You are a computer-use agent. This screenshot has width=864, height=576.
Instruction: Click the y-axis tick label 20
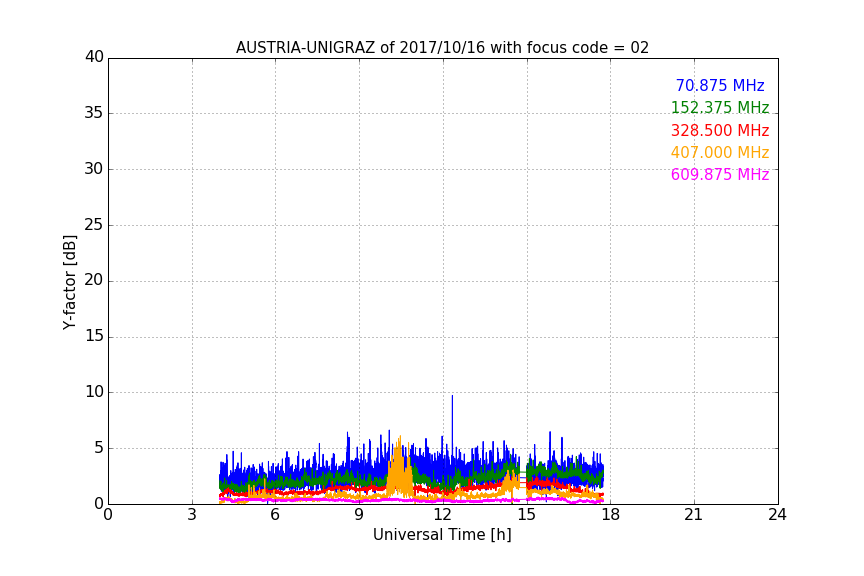[x=94, y=280]
